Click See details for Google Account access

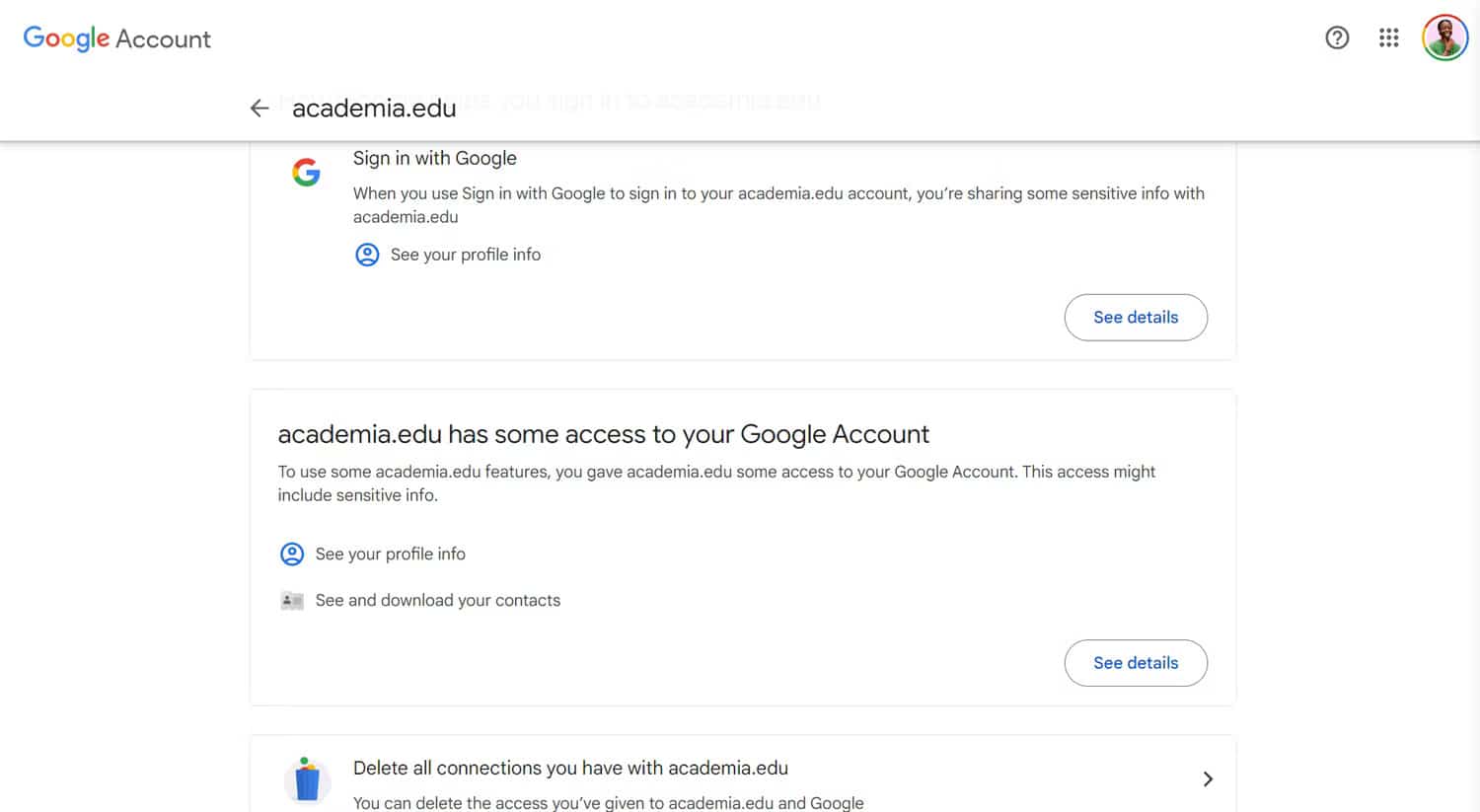coord(1136,663)
